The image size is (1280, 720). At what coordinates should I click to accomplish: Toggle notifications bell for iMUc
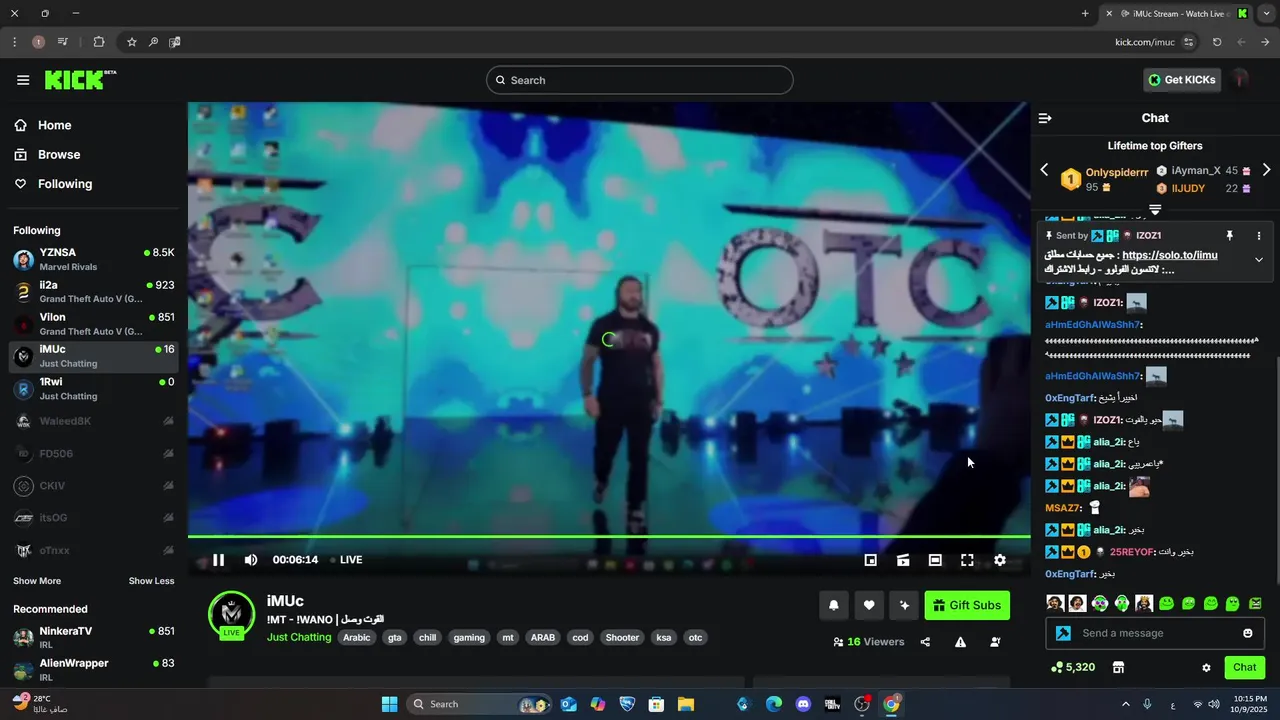pos(833,605)
